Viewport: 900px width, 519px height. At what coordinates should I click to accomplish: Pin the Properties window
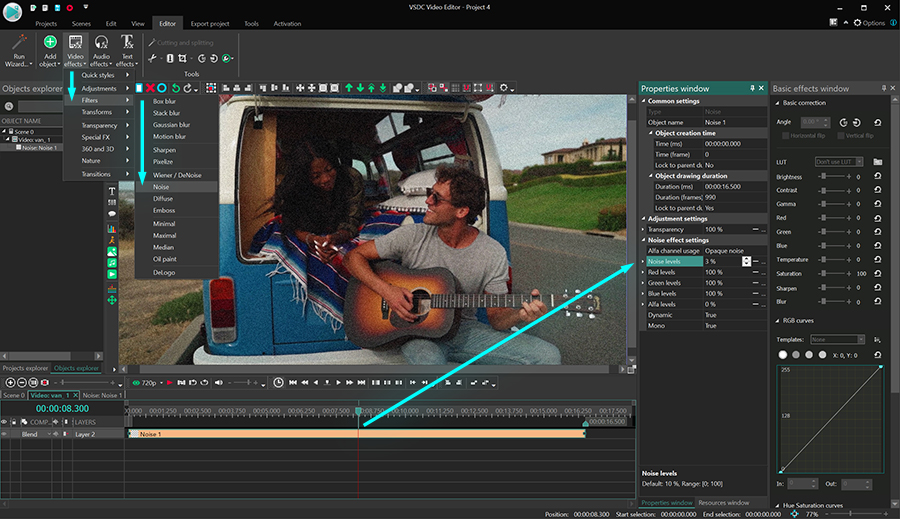pos(752,89)
